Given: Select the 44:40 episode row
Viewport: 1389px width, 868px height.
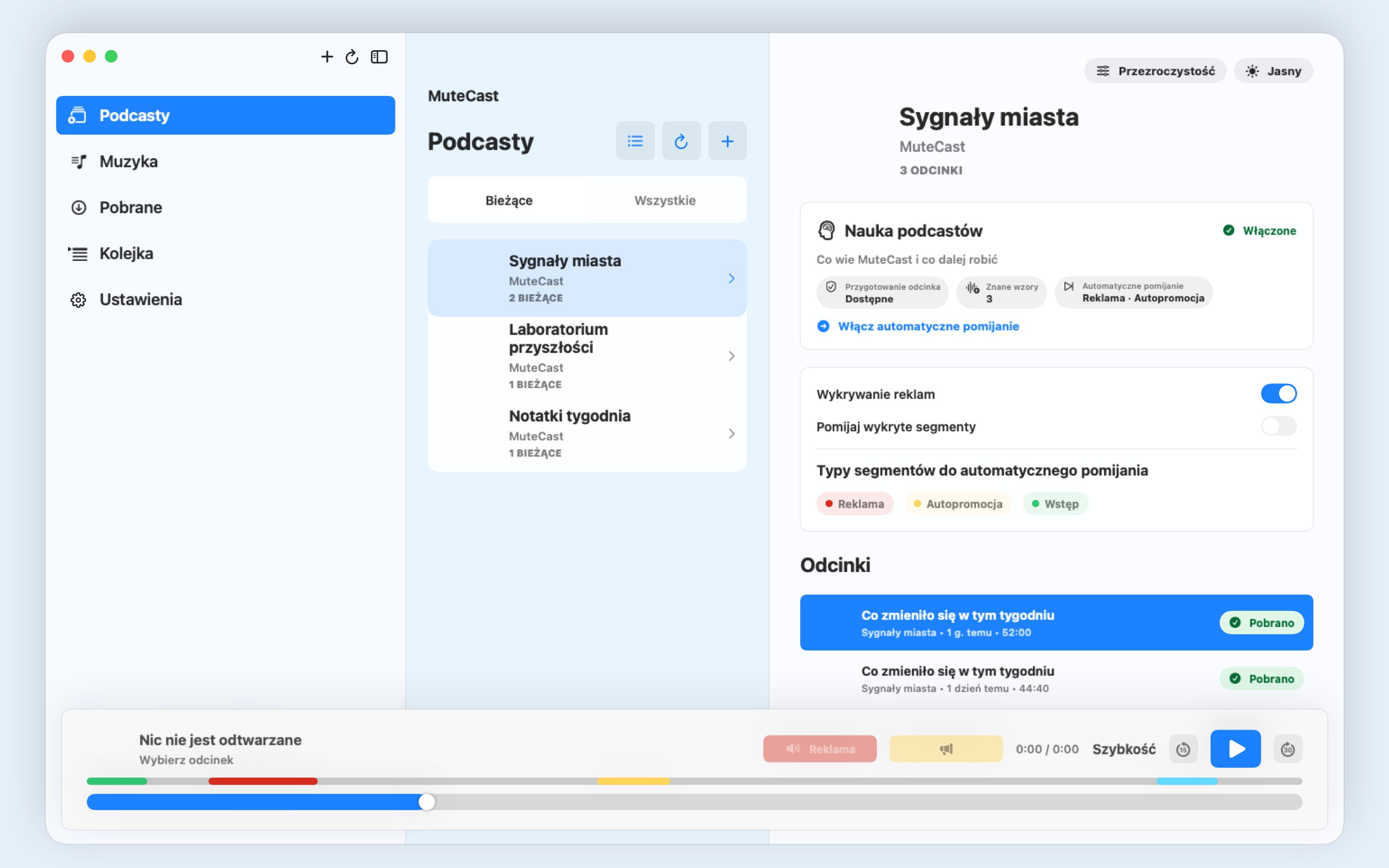Looking at the screenshot, I should click(x=1056, y=679).
